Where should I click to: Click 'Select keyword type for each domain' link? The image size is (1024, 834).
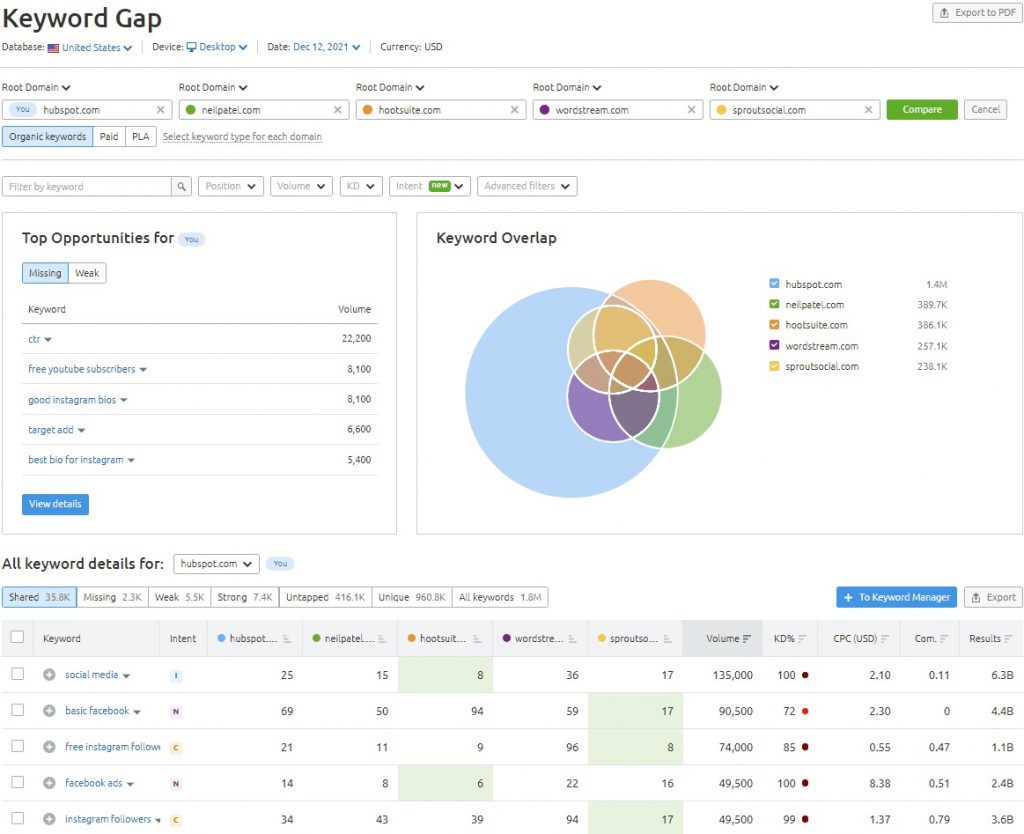(x=242, y=136)
